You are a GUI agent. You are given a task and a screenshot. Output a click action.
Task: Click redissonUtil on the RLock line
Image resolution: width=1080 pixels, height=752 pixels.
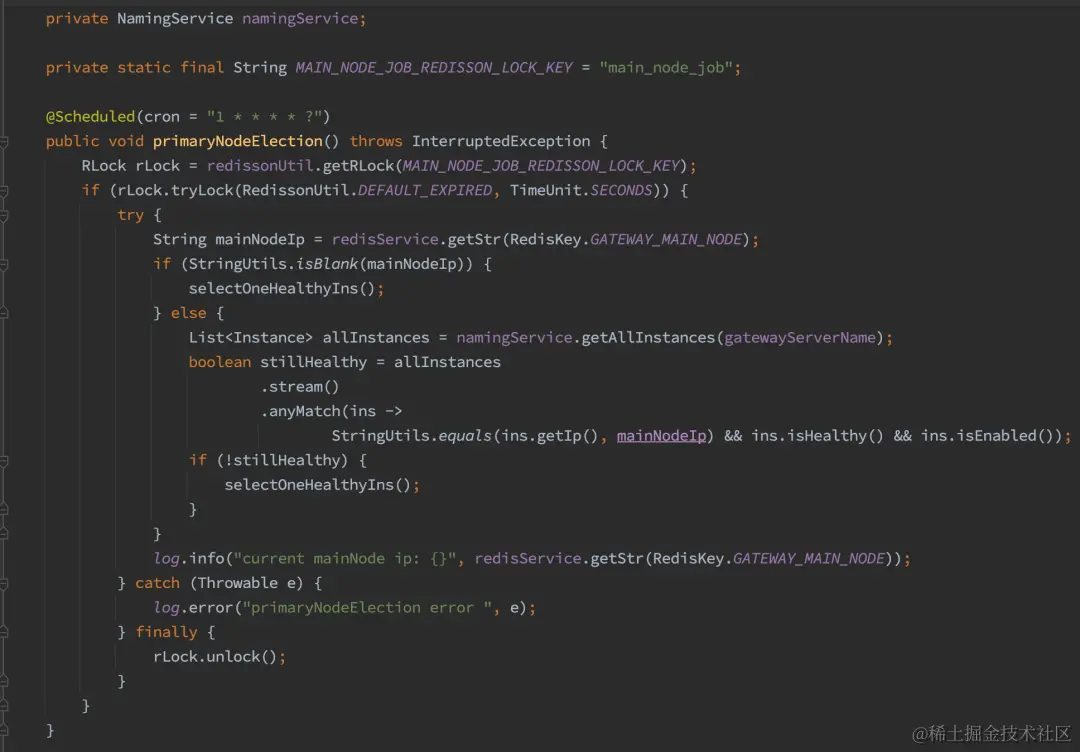tap(260, 166)
